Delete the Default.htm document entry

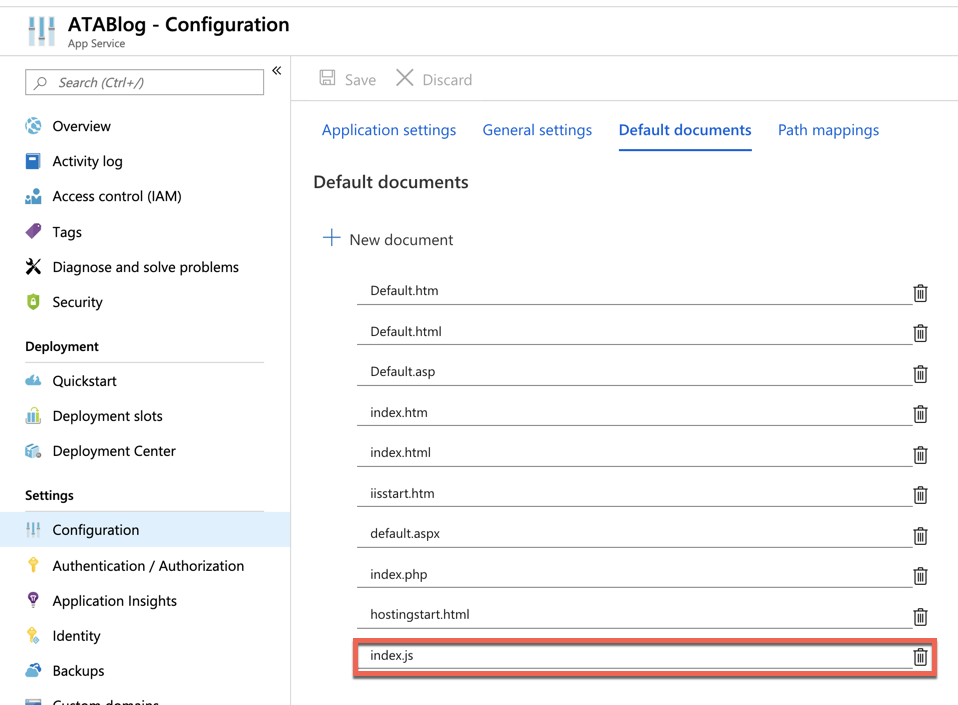pos(920,293)
